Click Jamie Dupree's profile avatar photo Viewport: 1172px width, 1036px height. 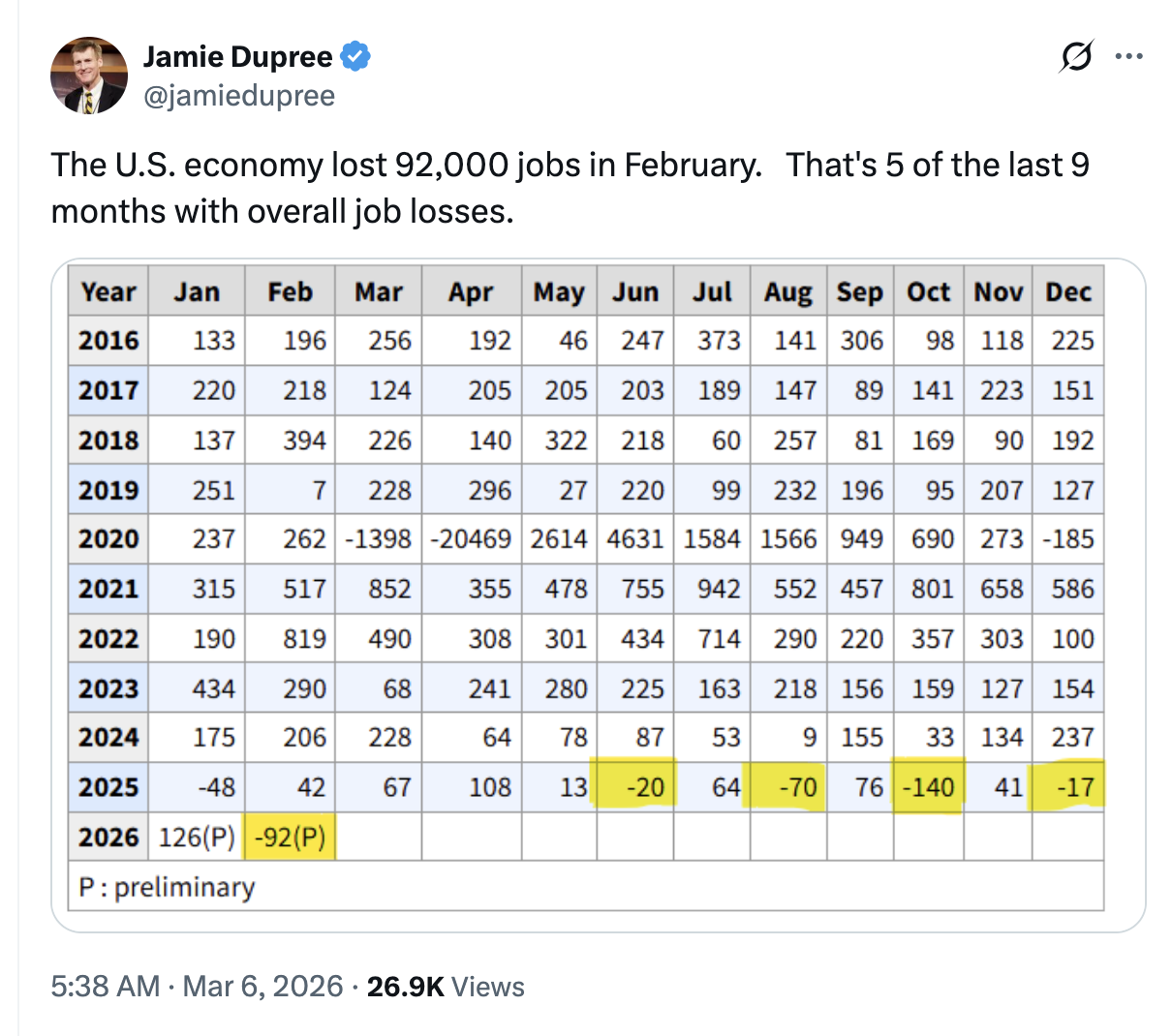click(x=88, y=76)
